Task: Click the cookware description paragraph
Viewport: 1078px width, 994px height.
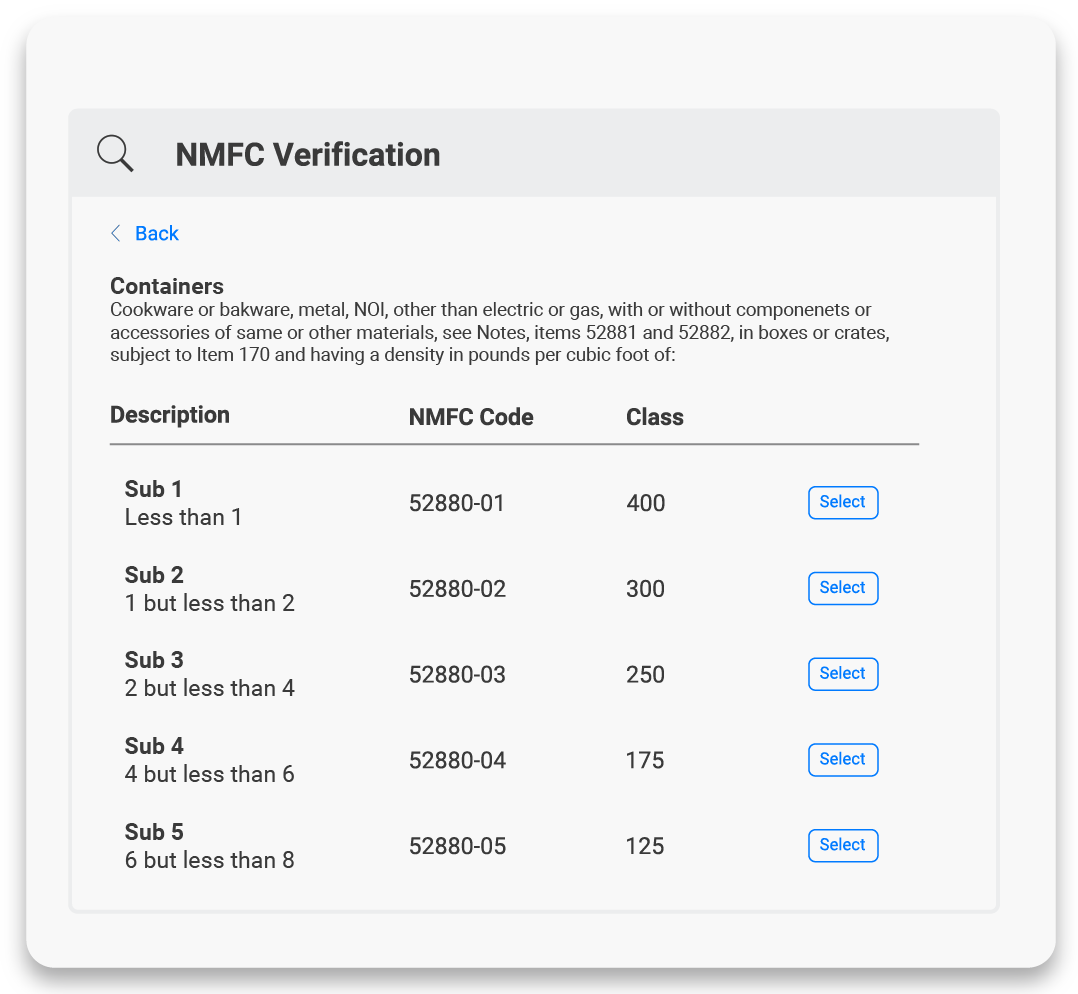Action: click(500, 332)
